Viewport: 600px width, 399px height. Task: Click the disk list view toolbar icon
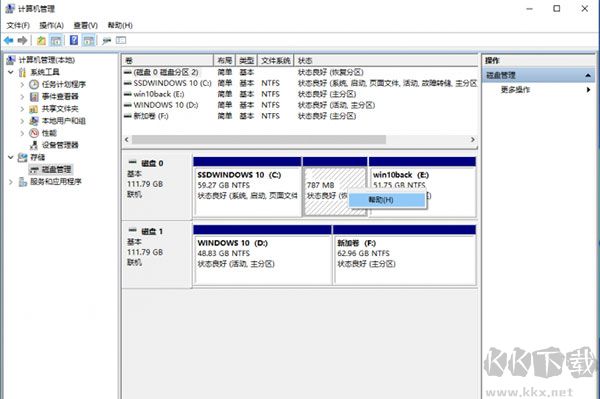tap(121, 40)
